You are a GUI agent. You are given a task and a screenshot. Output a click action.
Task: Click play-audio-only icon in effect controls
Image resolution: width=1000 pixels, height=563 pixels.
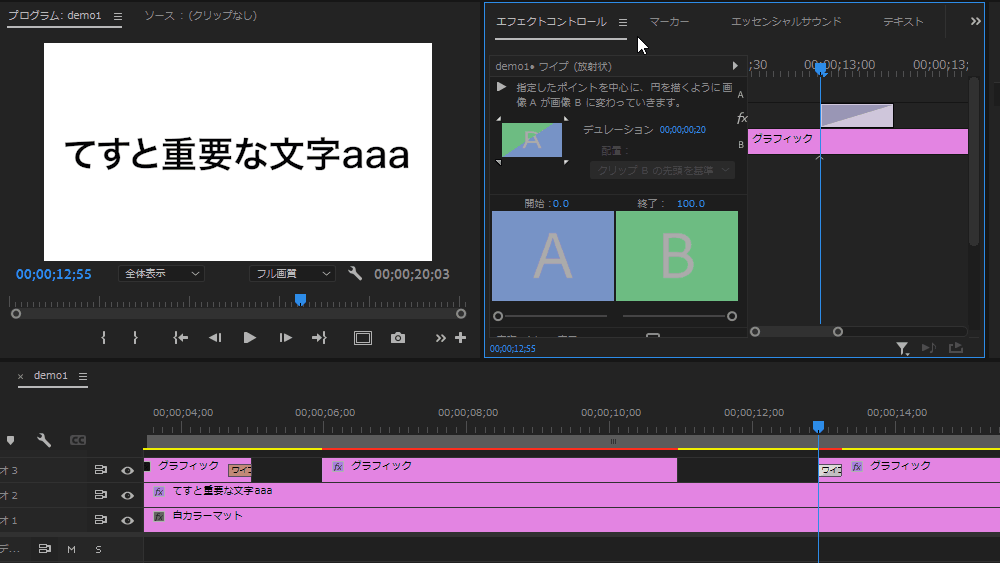[x=929, y=348]
